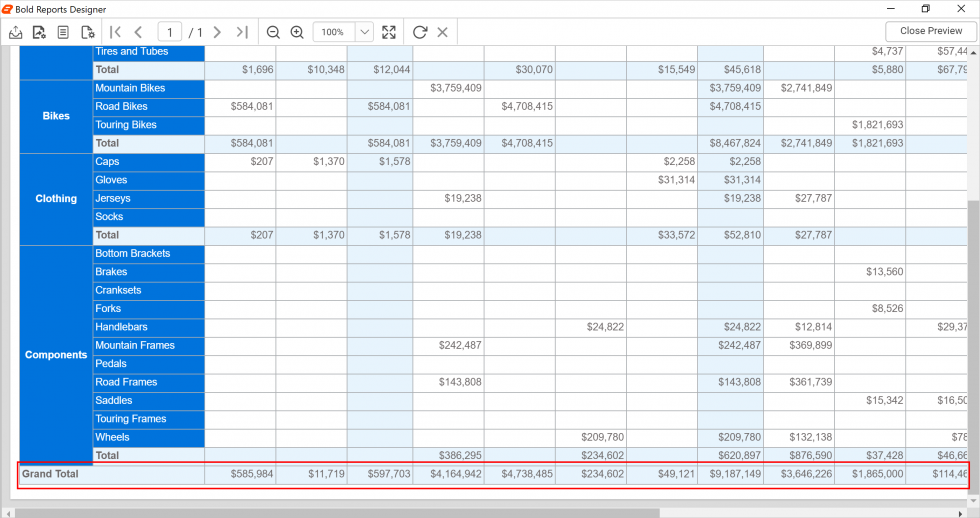
Task: Open the 100% zoom dropdown
Action: 364,32
